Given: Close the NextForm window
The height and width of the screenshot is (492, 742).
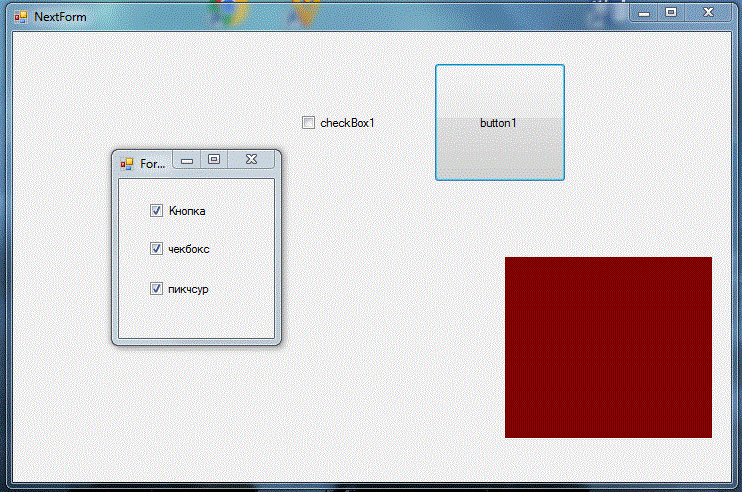Looking at the screenshot, I should click(708, 13).
